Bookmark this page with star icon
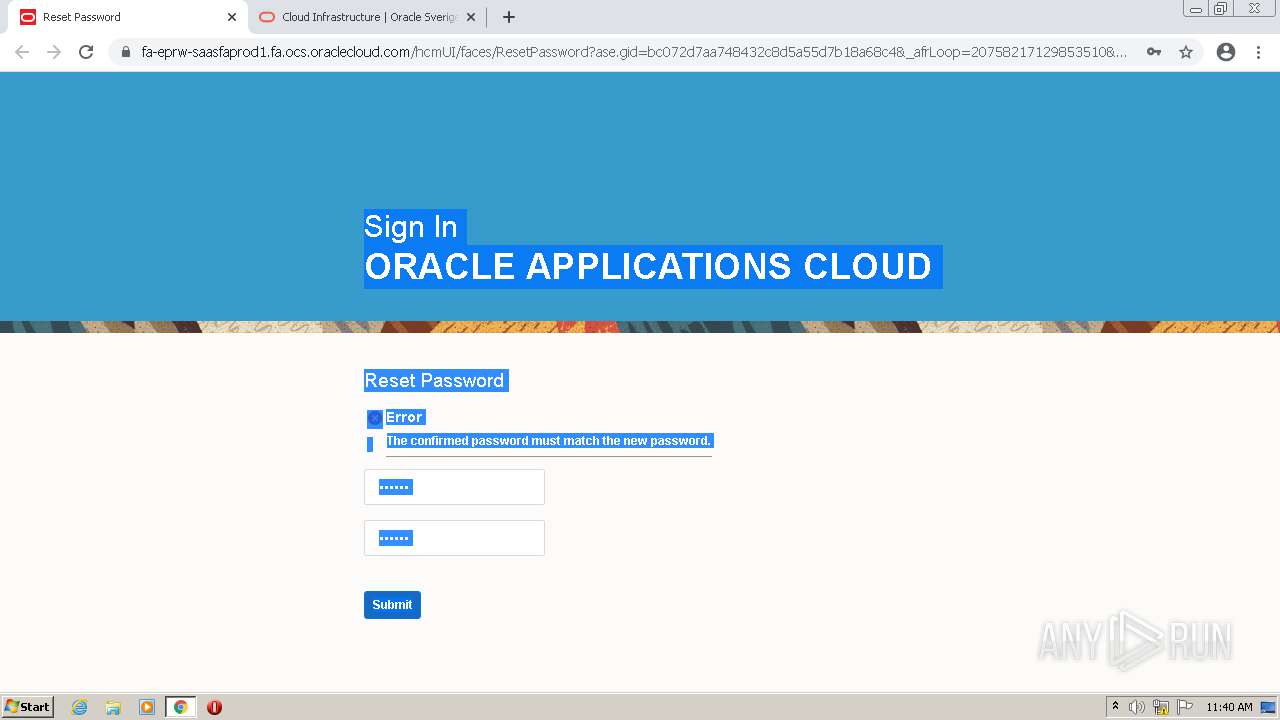 (x=1186, y=52)
